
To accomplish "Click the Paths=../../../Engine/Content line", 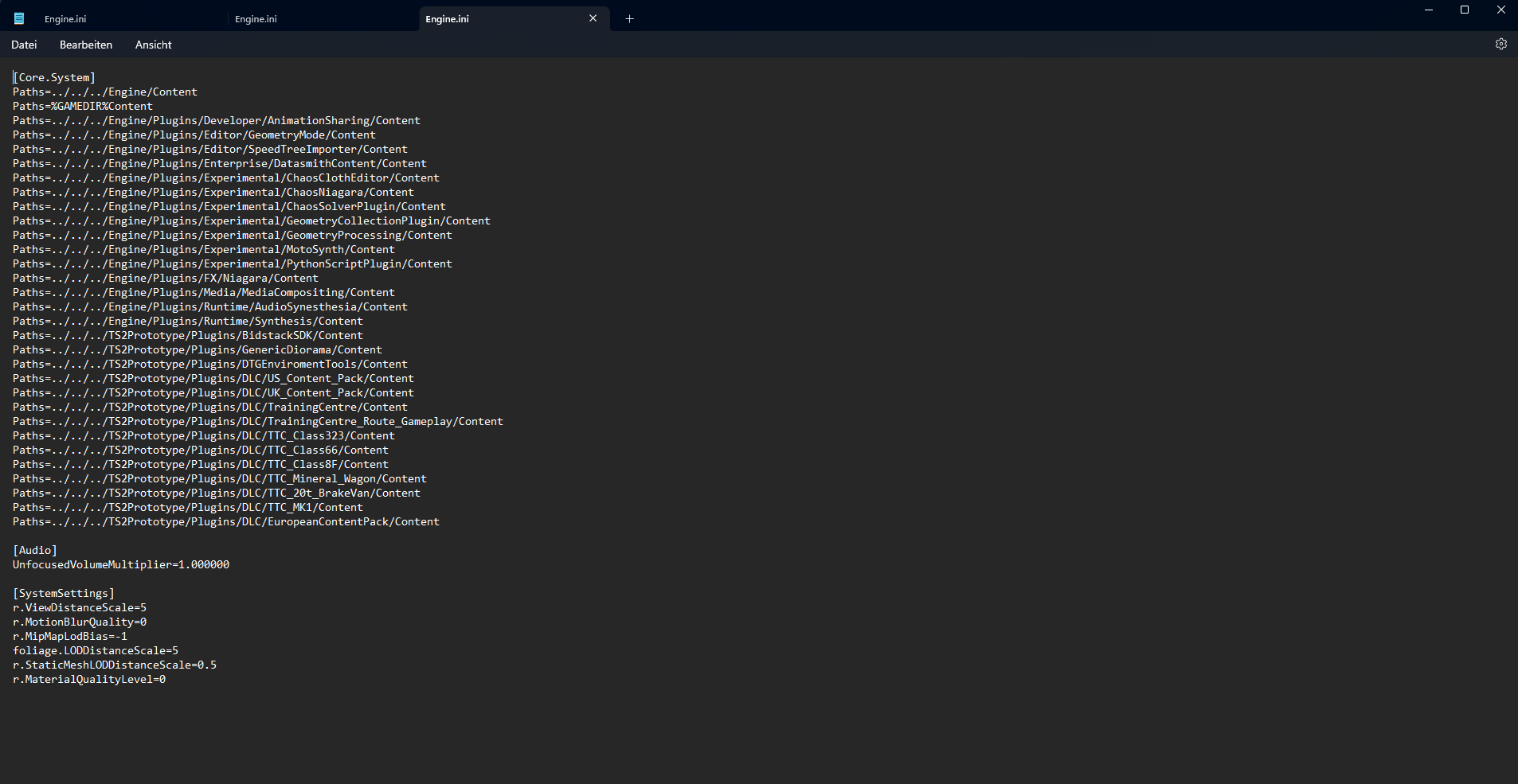I will point(105,92).
